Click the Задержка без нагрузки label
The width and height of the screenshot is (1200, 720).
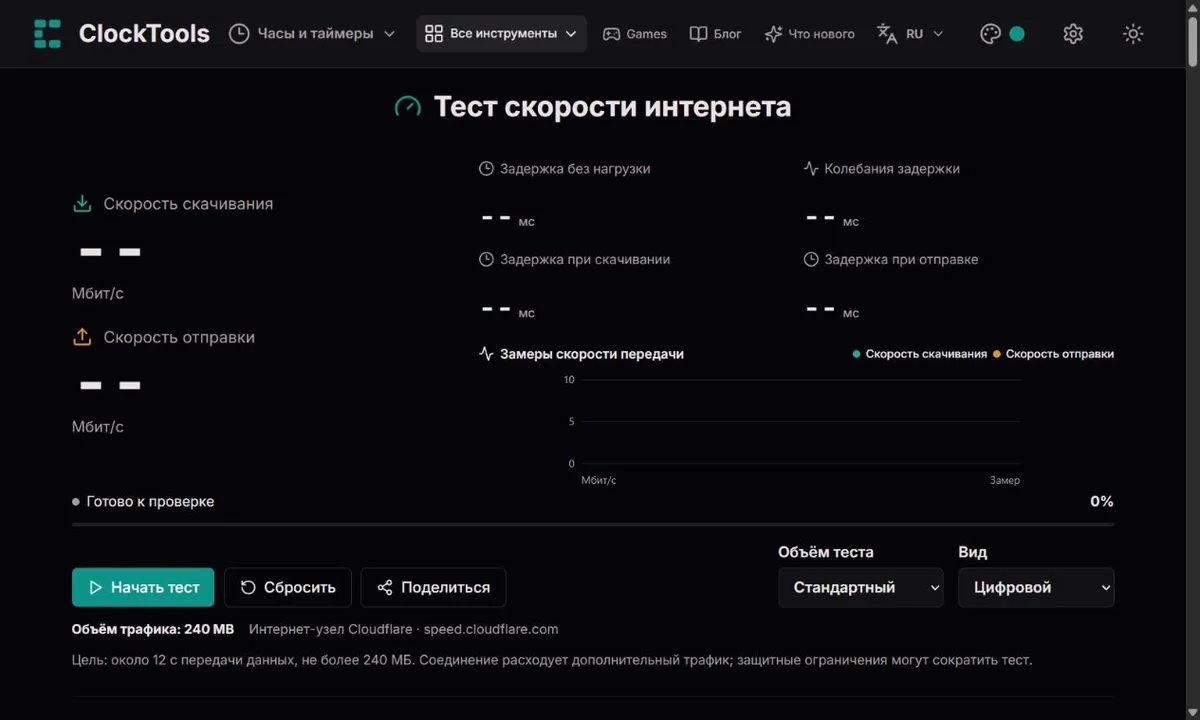tap(575, 169)
